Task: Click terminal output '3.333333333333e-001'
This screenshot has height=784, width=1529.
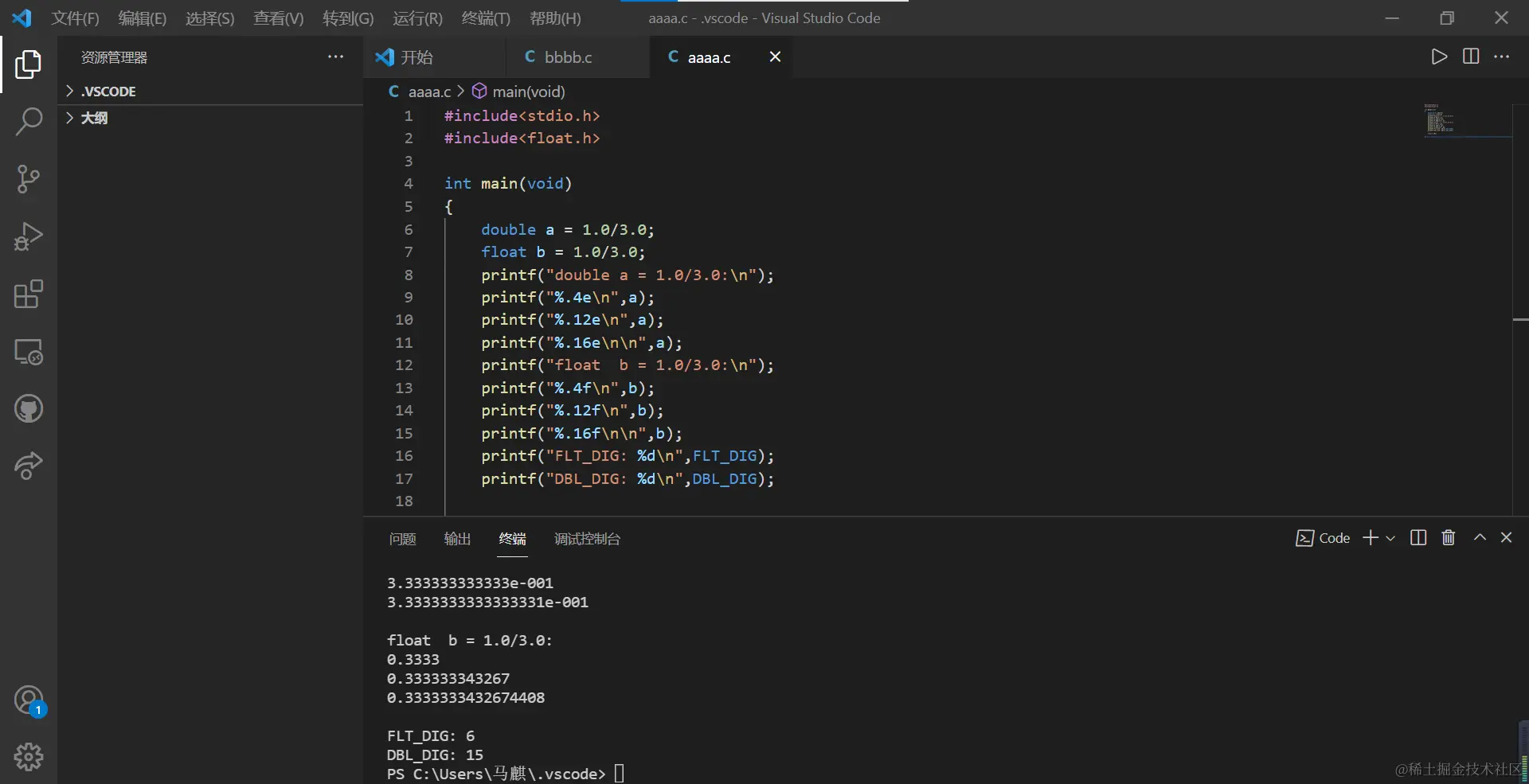Action: point(470,583)
